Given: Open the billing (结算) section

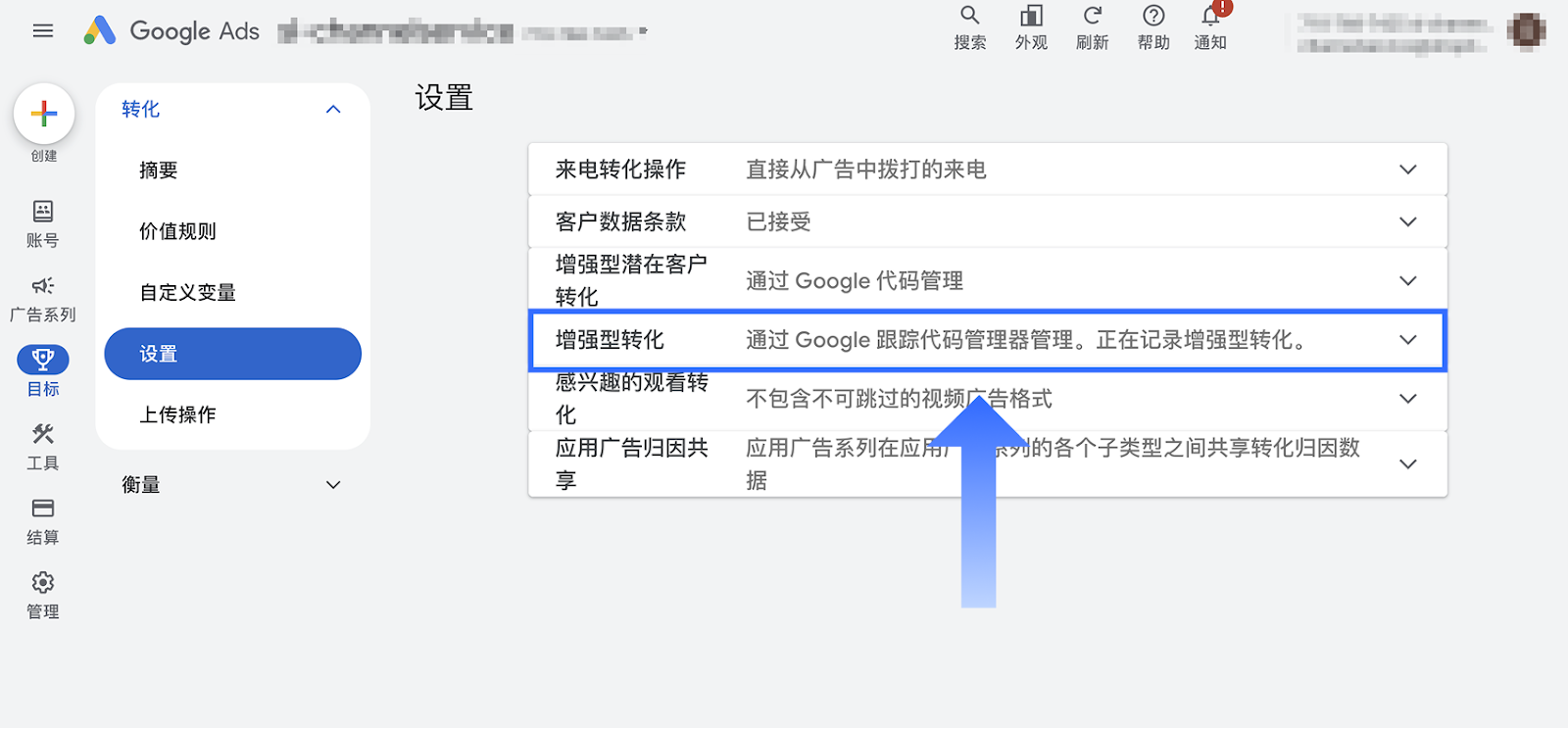Looking at the screenshot, I should click(43, 521).
